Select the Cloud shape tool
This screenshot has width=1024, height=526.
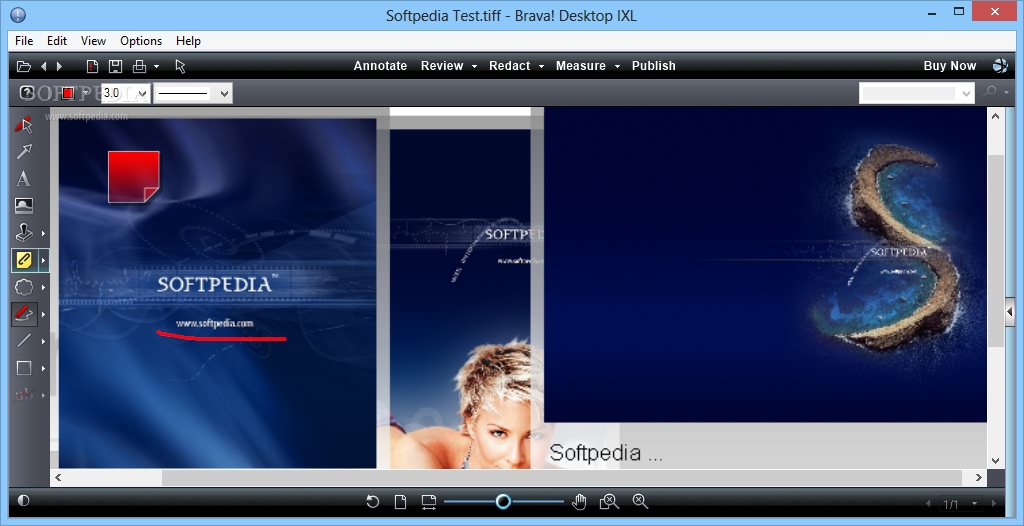click(x=24, y=287)
